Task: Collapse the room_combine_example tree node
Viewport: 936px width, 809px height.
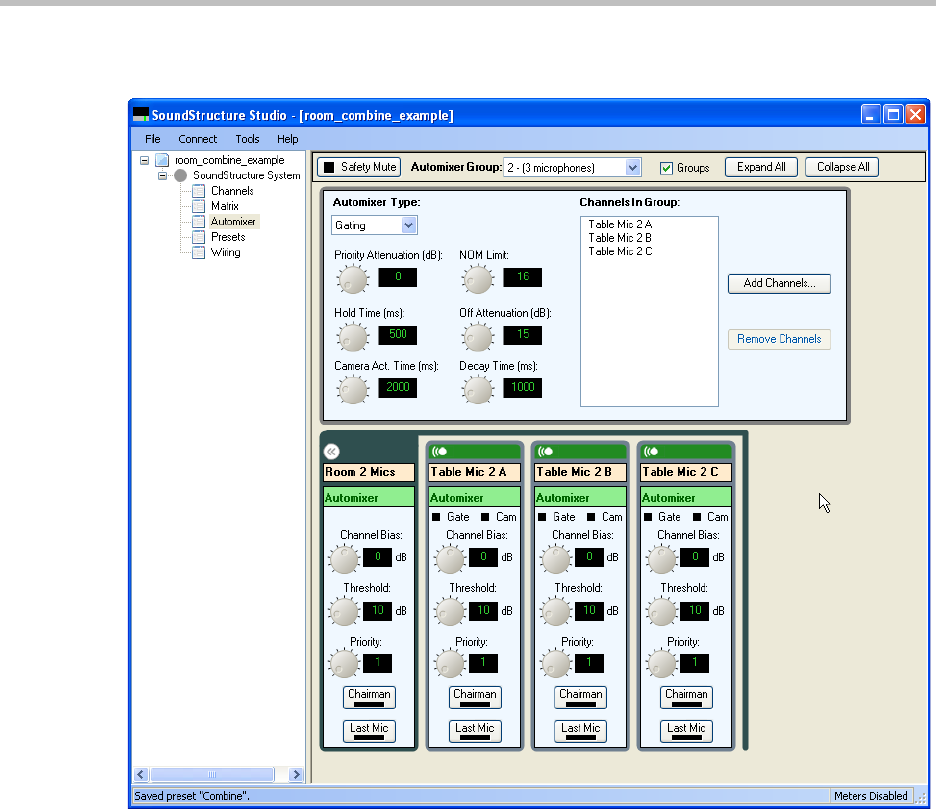Action: pyautogui.click(x=144, y=160)
